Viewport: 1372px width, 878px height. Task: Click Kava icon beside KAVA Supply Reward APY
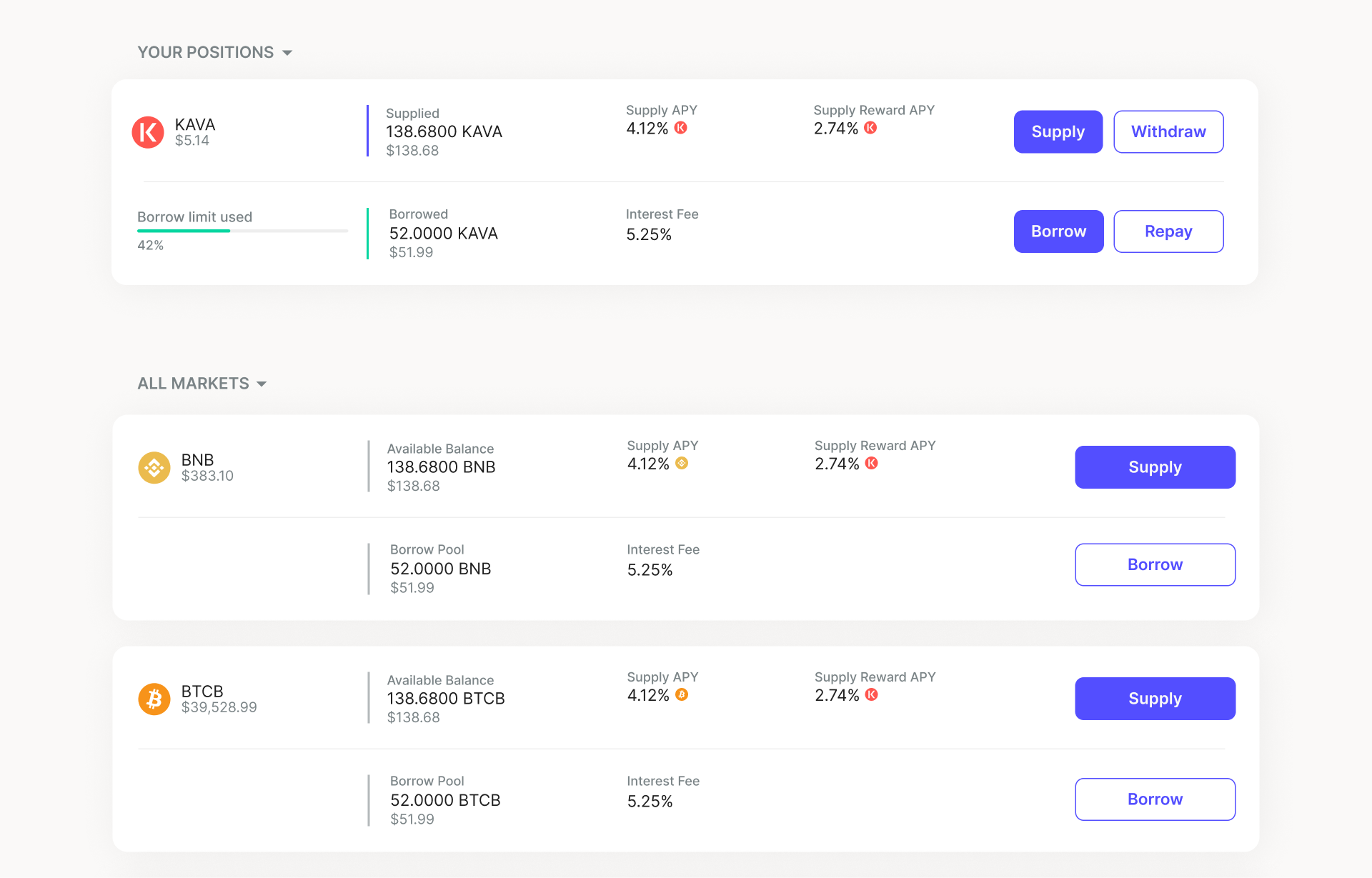(x=870, y=128)
